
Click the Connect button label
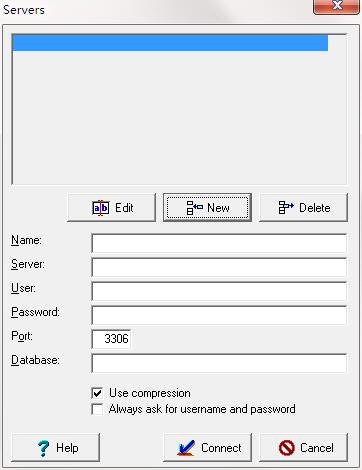click(221, 448)
